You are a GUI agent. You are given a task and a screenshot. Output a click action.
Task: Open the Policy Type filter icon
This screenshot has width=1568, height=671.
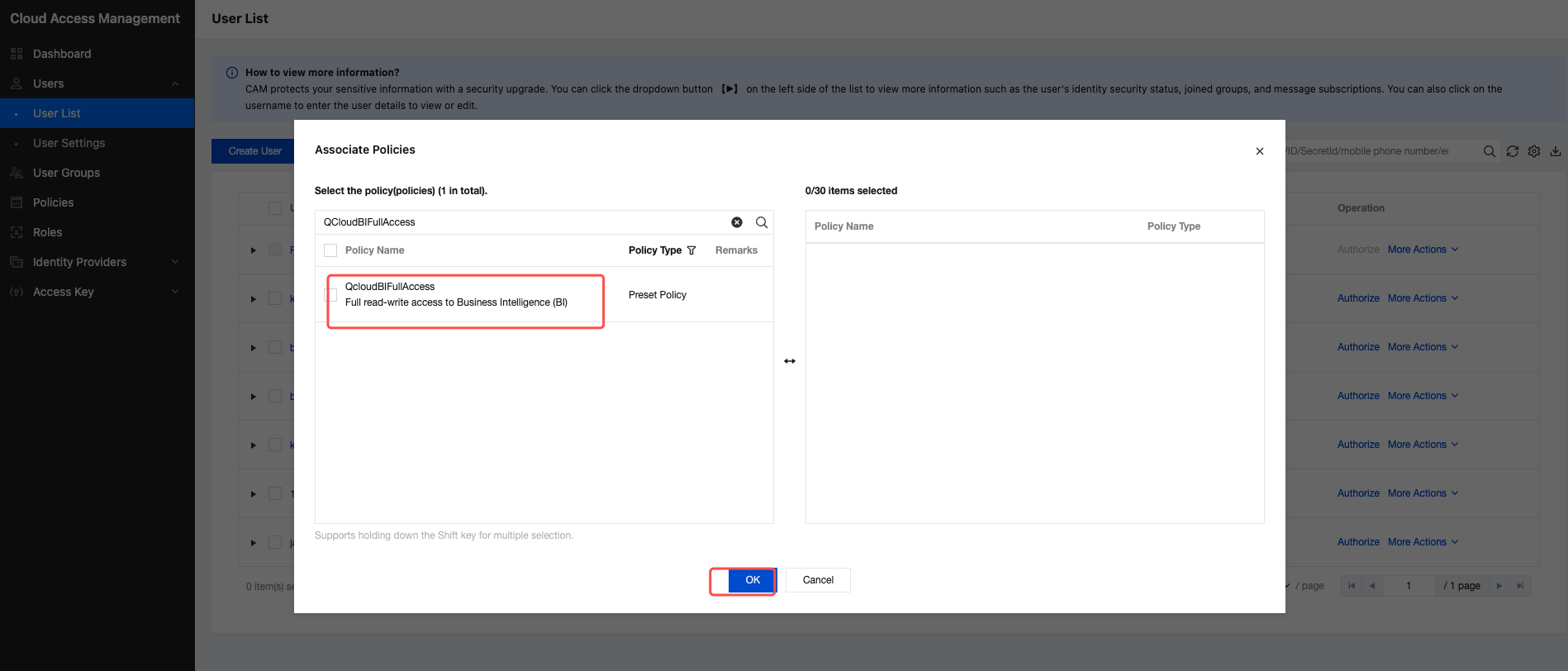coord(691,250)
